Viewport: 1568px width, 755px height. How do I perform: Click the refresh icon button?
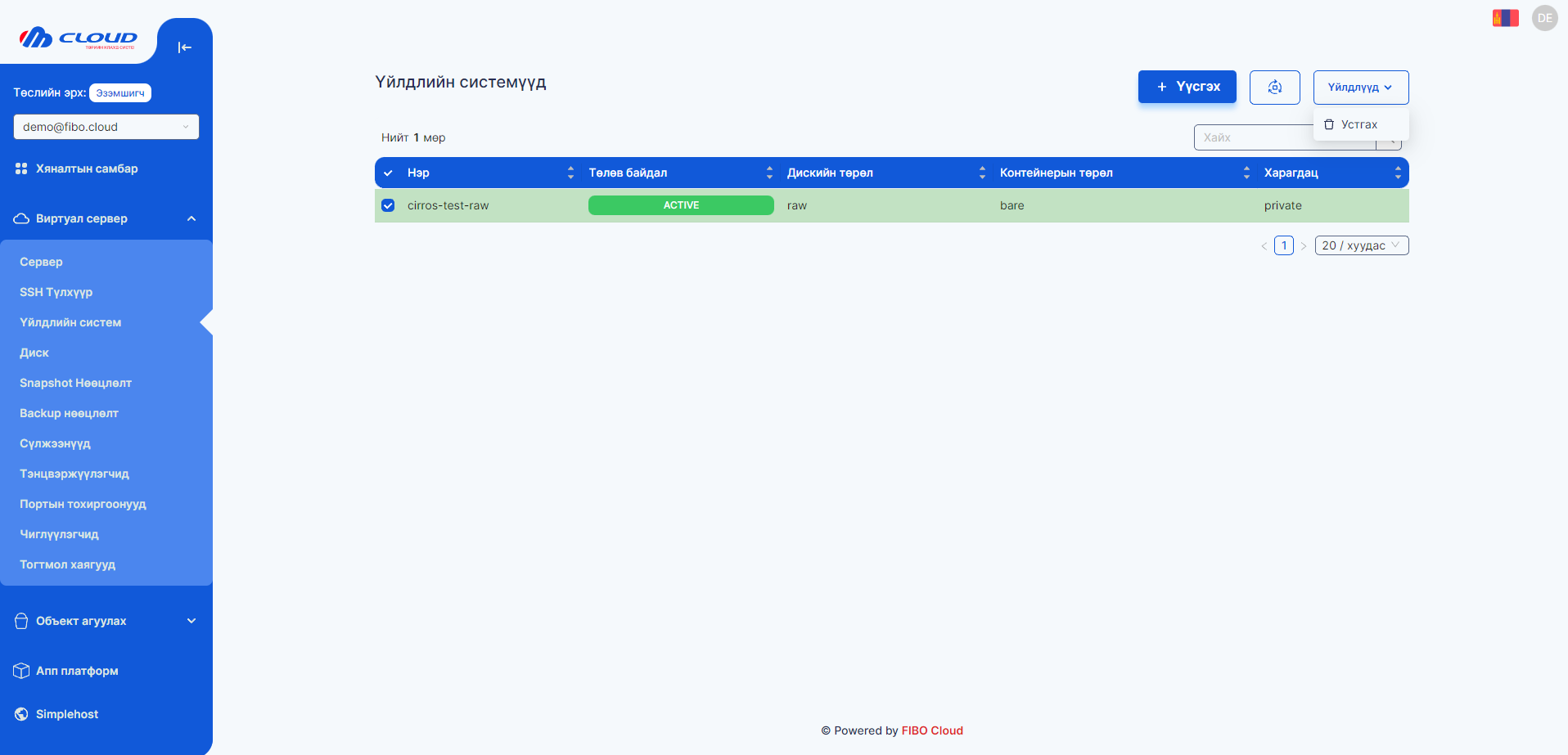(1274, 88)
